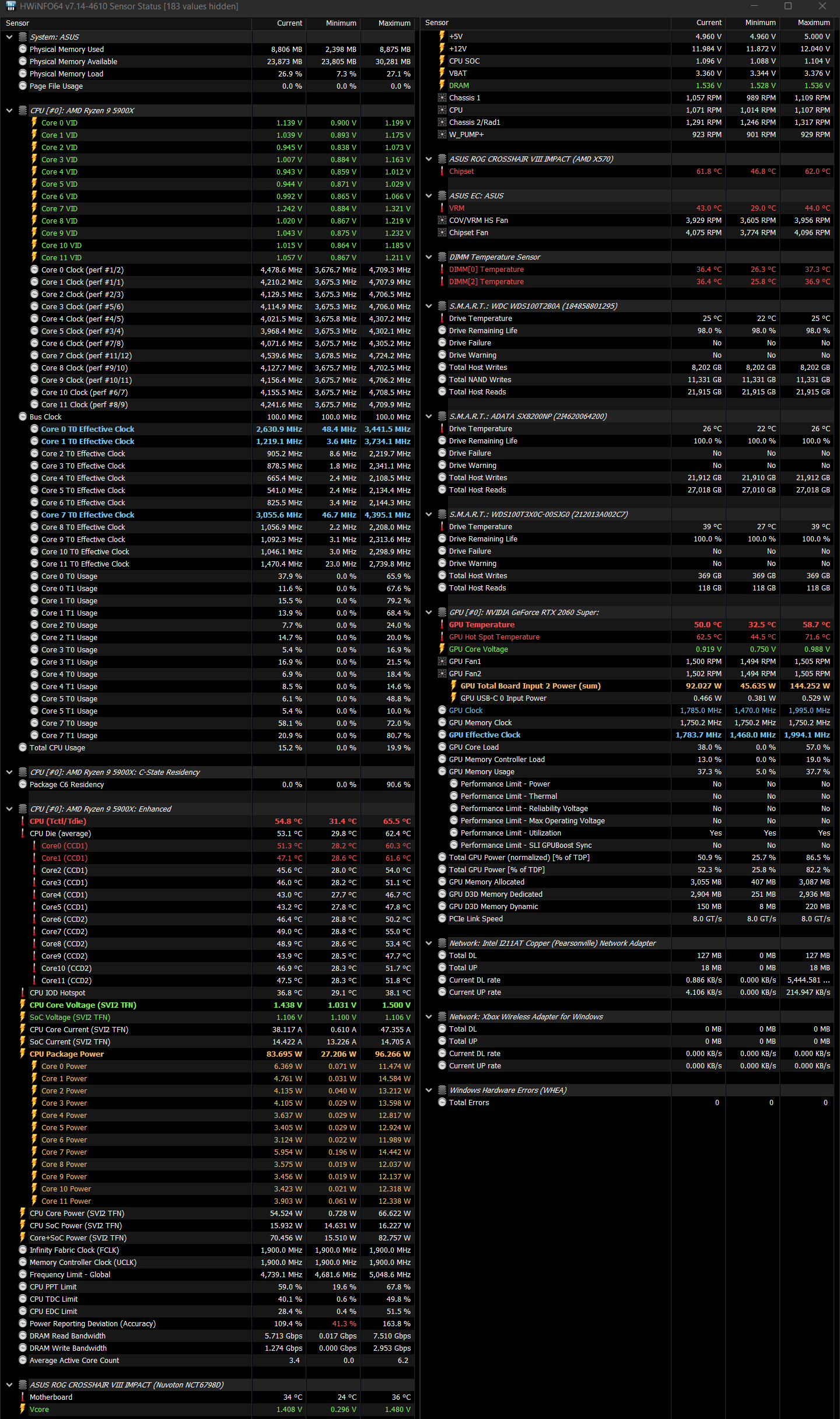Select the VBAT voltage row

[627, 73]
